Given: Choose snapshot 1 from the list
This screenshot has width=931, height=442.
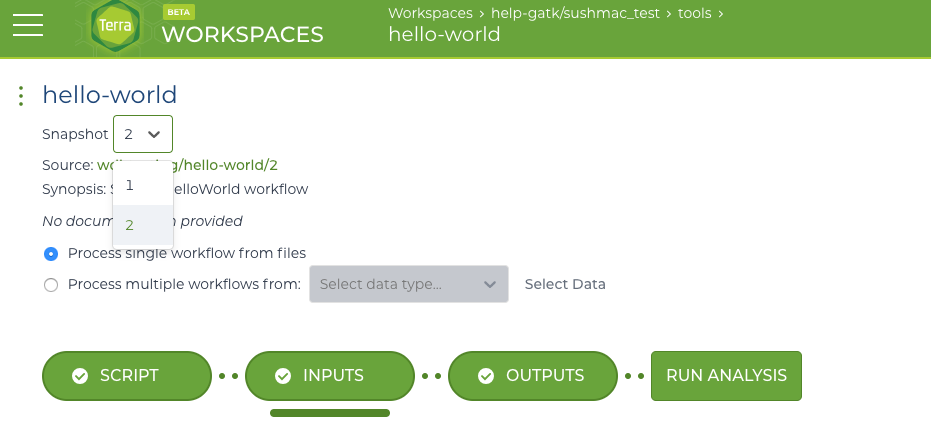Looking at the screenshot, I should pos(143,185).
